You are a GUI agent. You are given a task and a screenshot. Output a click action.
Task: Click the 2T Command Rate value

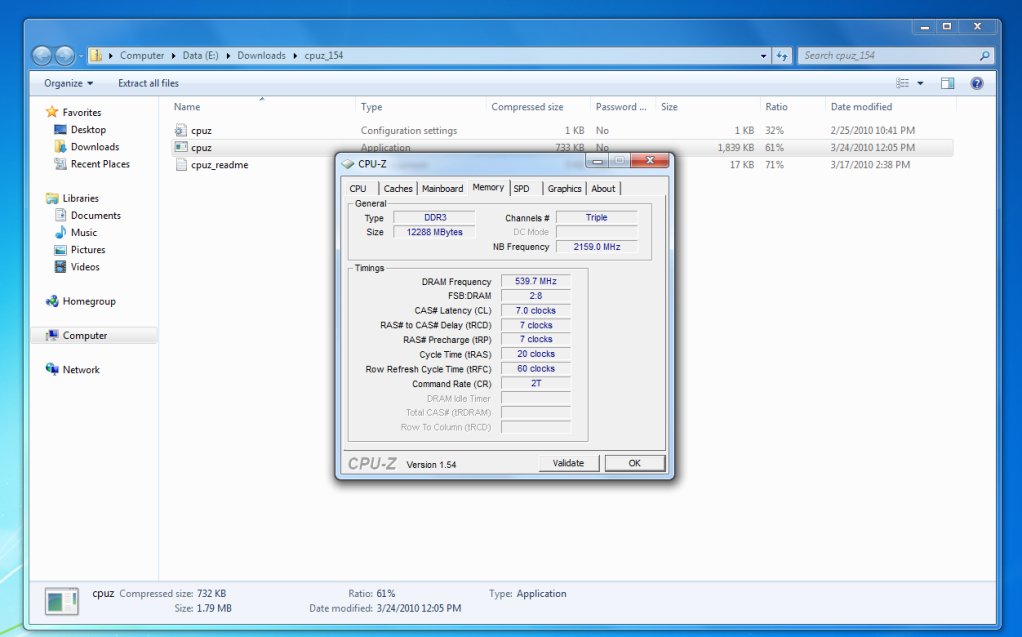pyautogui.click(x=536, y=383)
